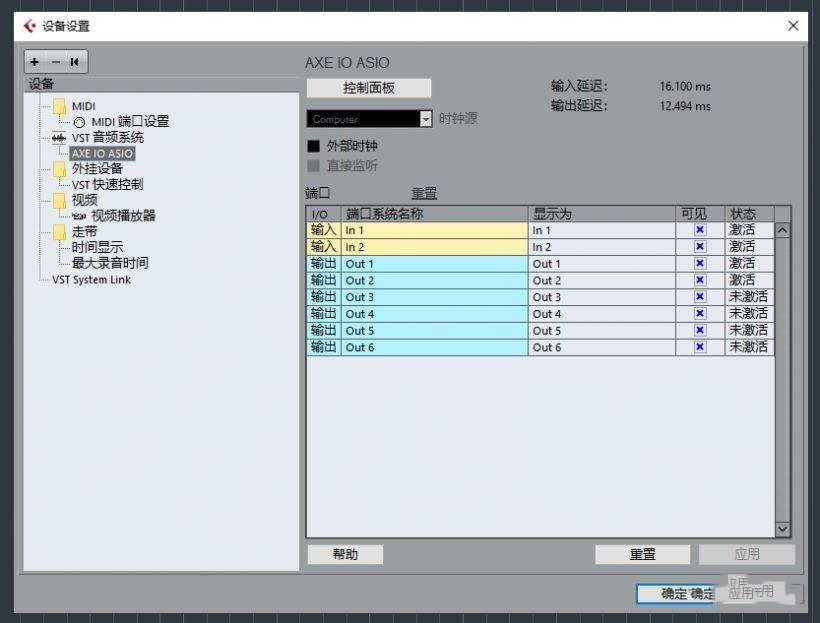Click the 显示为 field for Out 1
Viewport: 820px width, 623px height.
(600, 264)
